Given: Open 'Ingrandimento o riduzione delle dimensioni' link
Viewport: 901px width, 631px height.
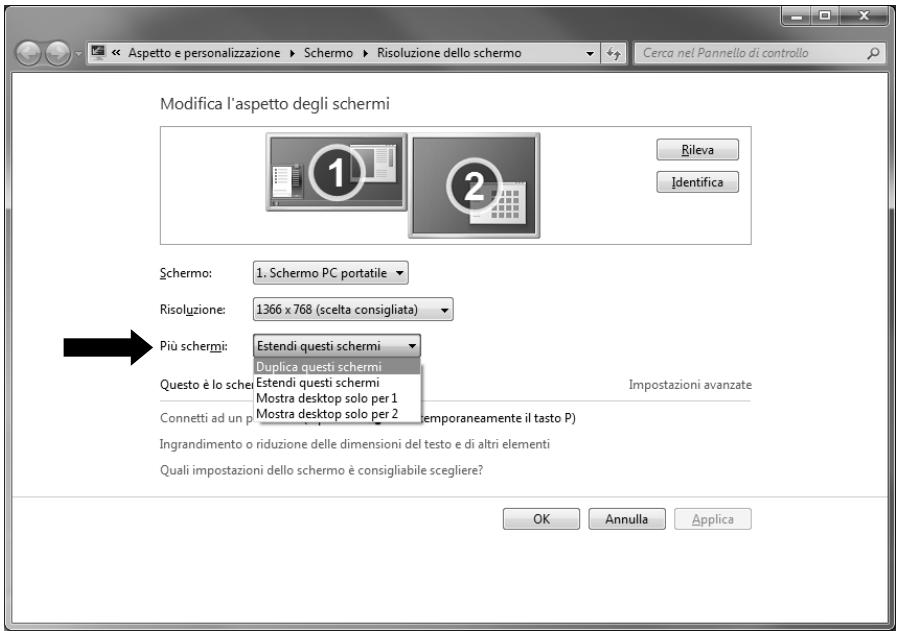Looking at the screenshot, I should click(355, 444).
